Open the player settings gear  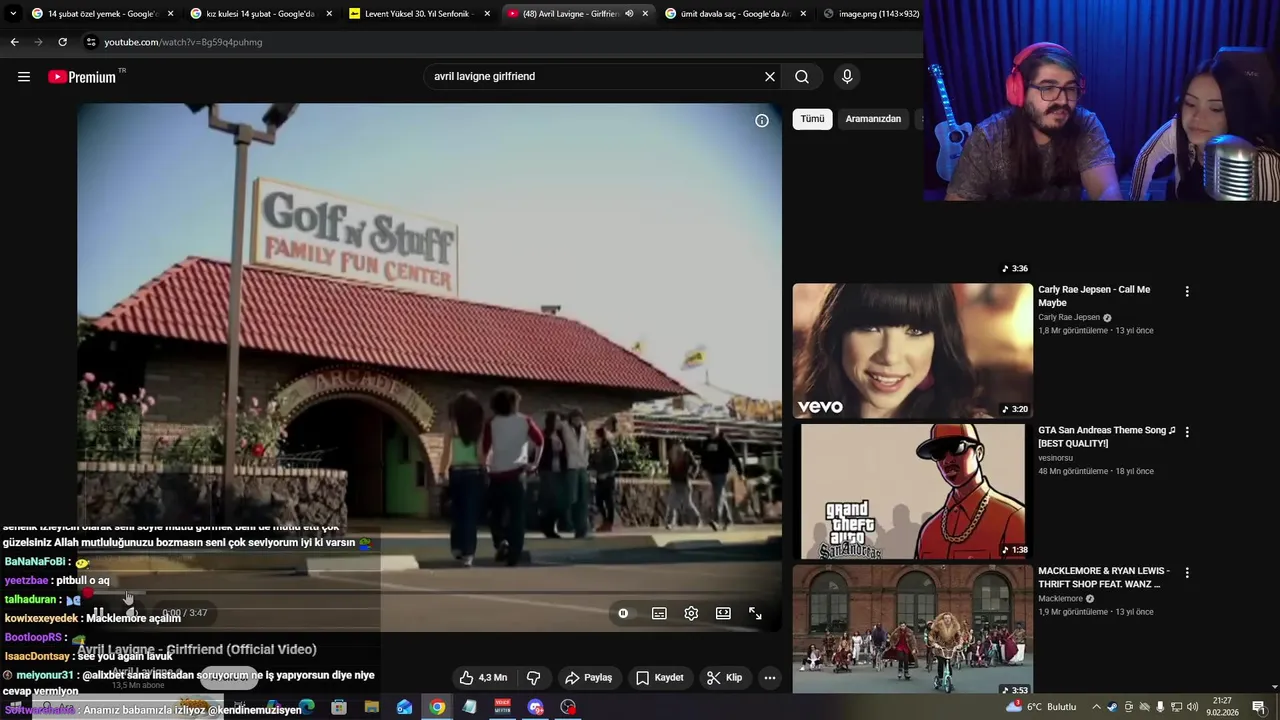coord(691,613)
